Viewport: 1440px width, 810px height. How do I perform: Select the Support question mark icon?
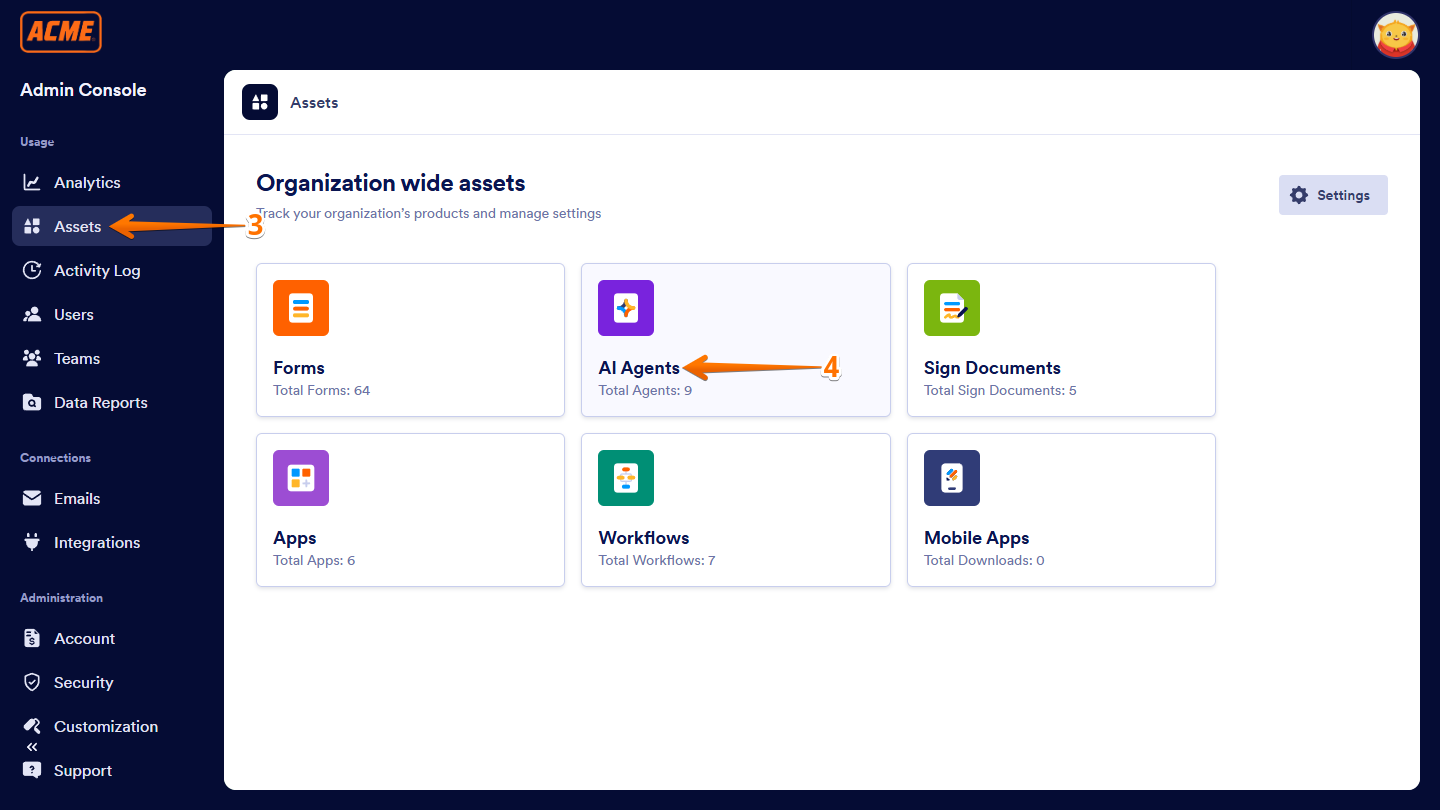[x=33, y=770]
